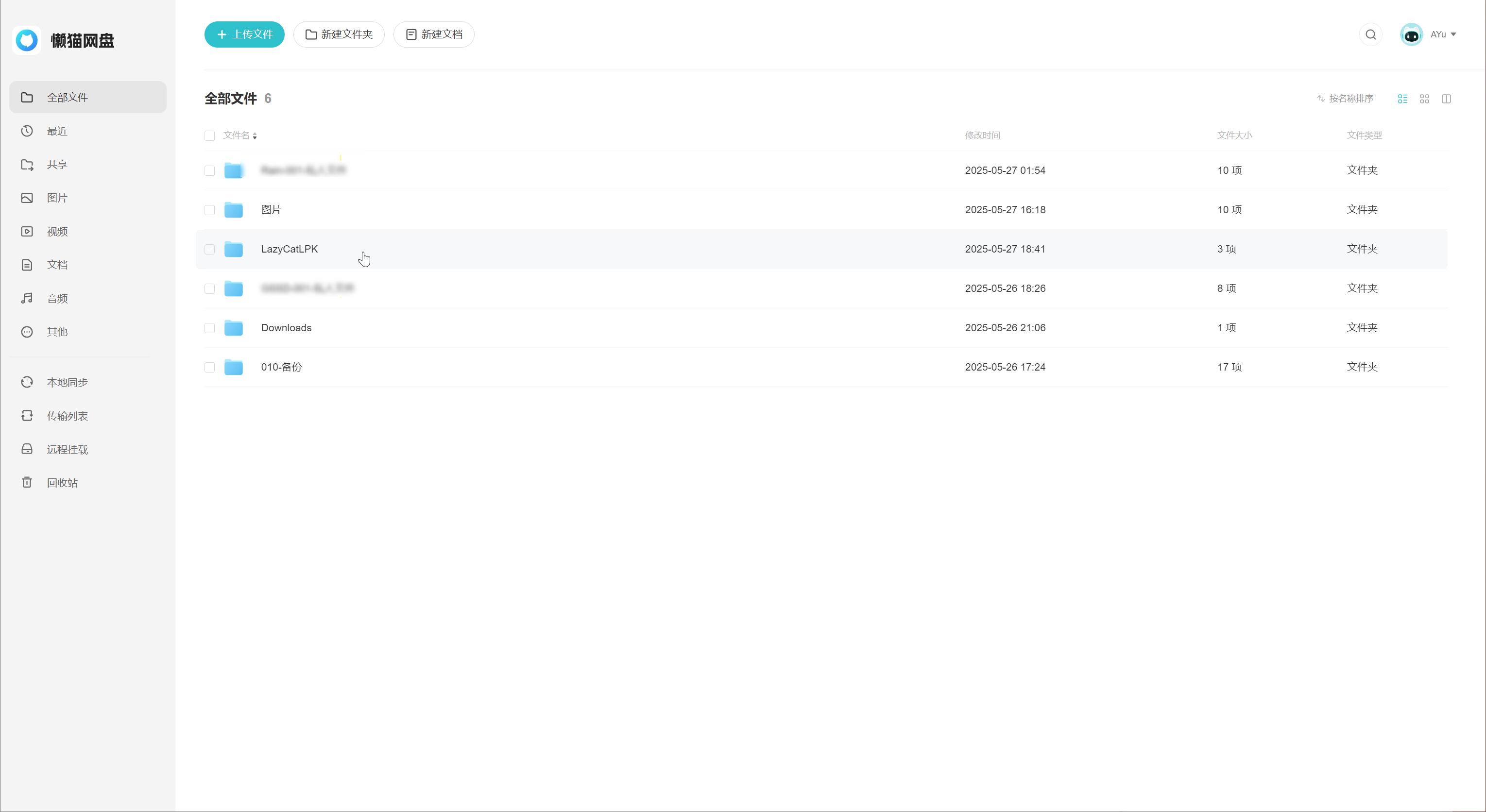Select the Downloads folder checkbox
The image size is (1486, 812).
209,327
